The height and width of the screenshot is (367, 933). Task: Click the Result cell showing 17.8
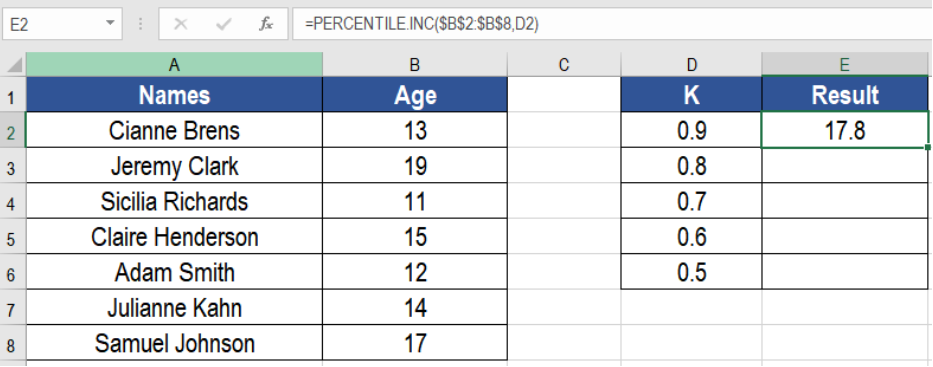pyautogui.click(x=845, y=130)
